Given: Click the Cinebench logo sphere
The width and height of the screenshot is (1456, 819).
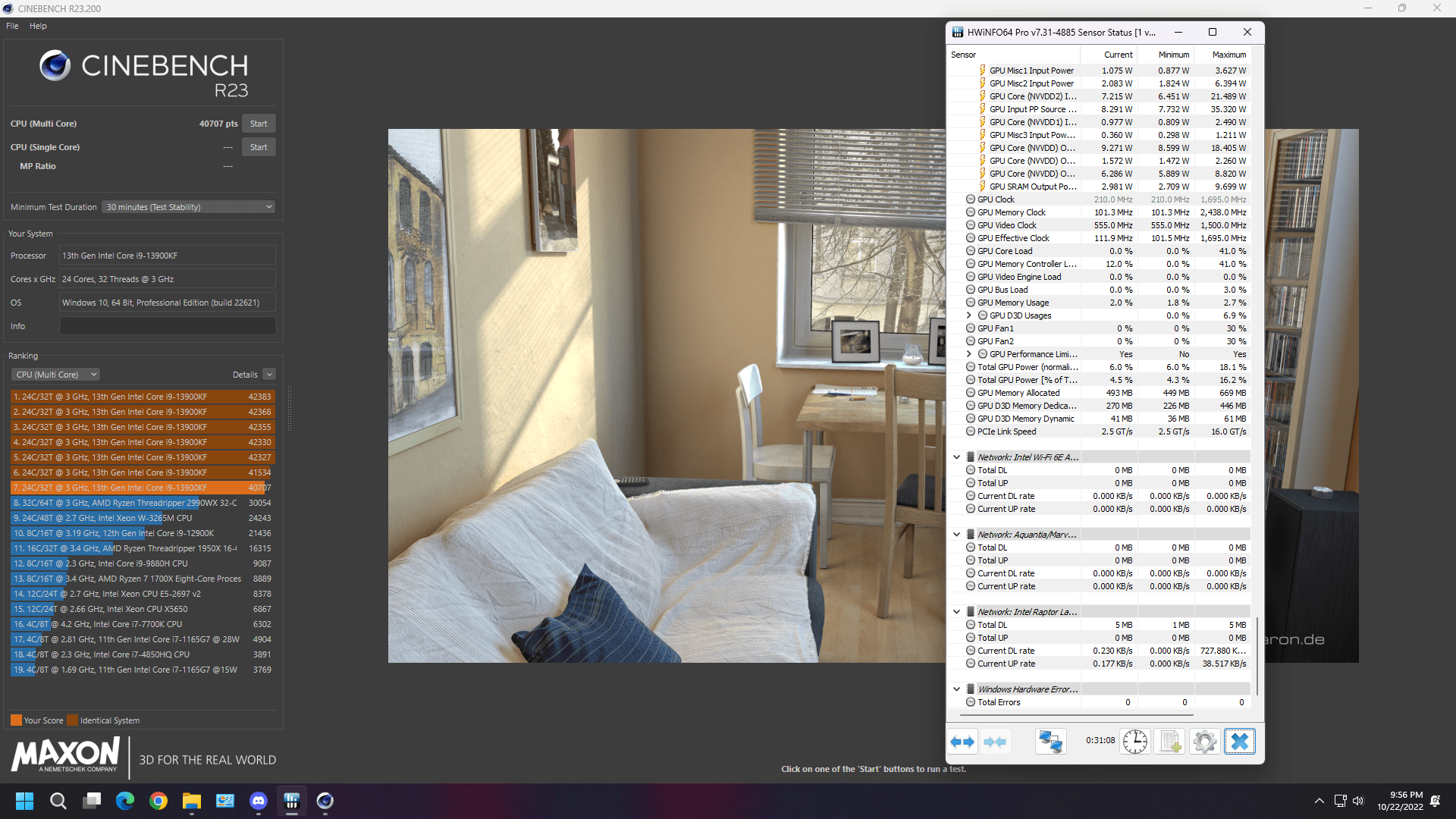Looking at the screenshot, I should coord(55,66).
